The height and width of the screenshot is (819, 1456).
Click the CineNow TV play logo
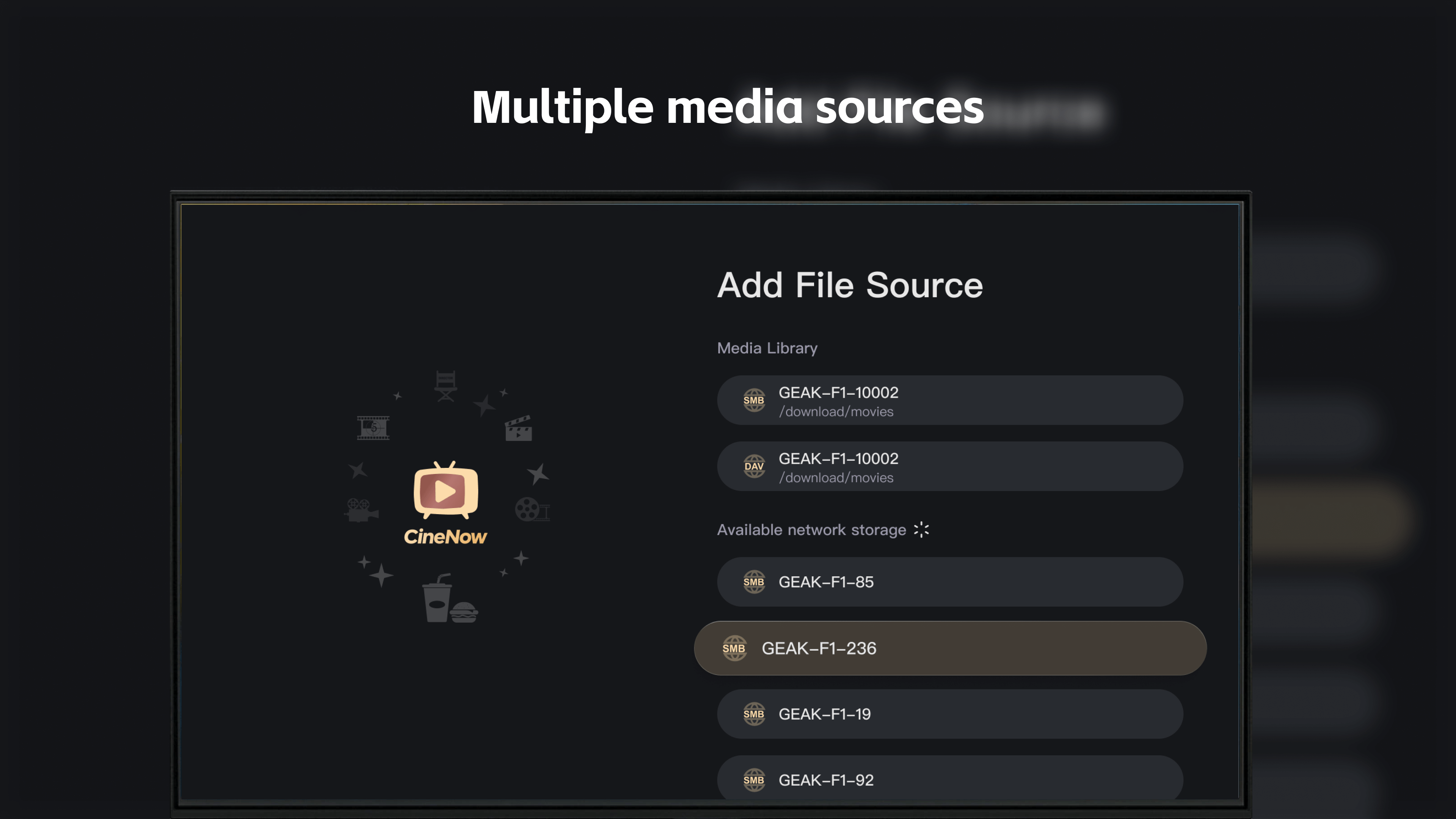click(446, 490)
